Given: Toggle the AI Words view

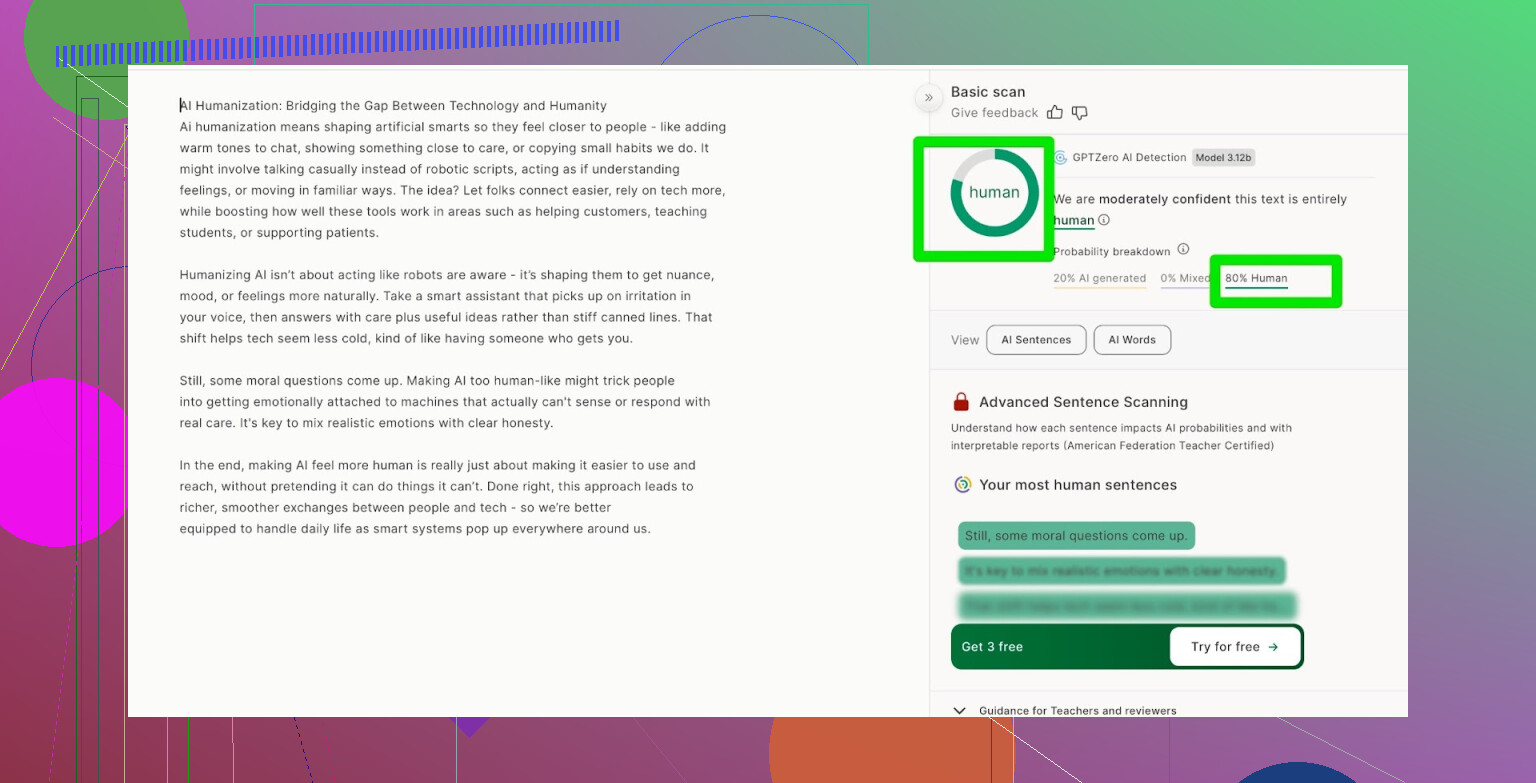Looking at the screenshot, I should [1132, 340].
